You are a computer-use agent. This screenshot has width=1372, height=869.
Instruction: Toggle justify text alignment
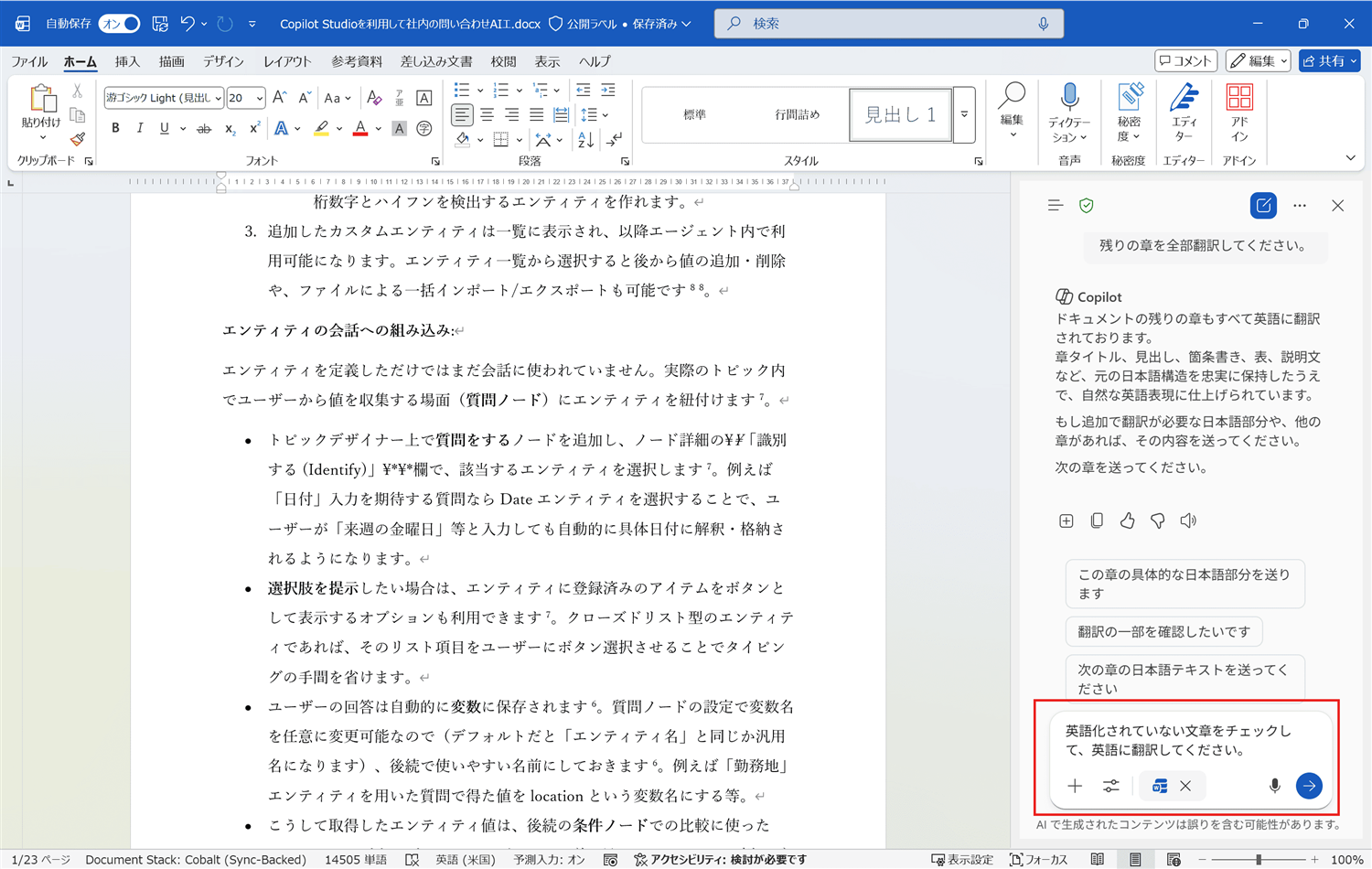pos(536,115)
